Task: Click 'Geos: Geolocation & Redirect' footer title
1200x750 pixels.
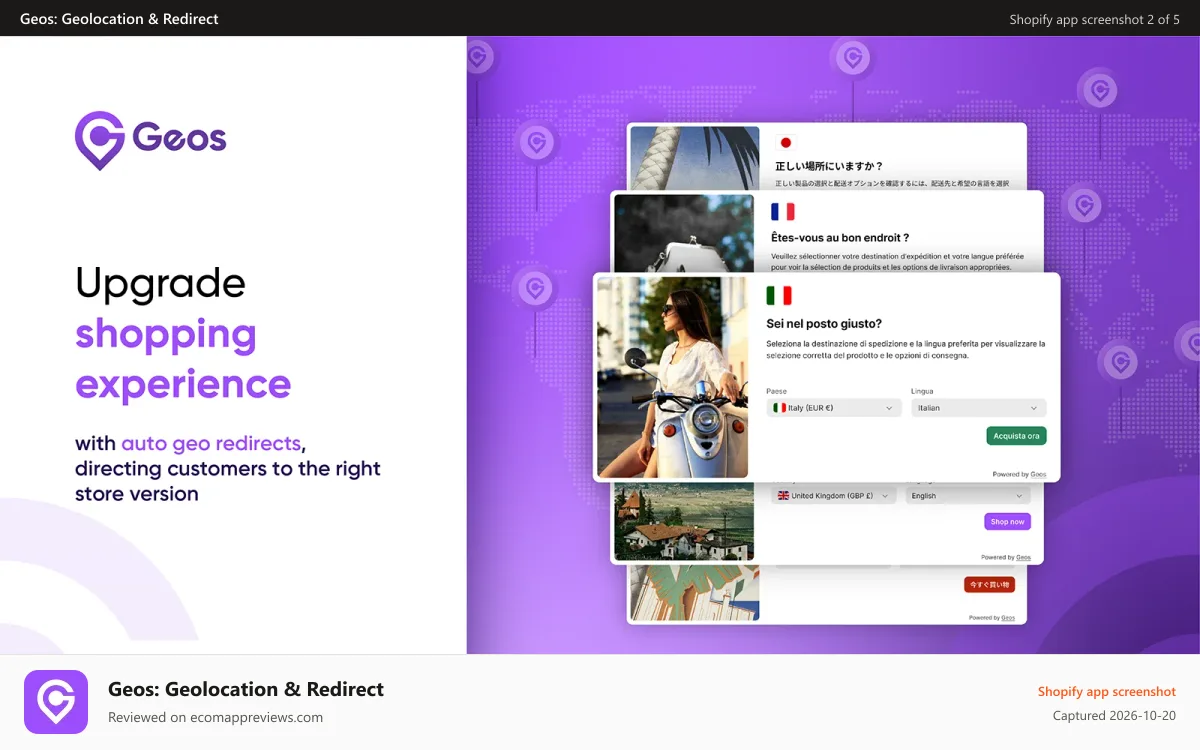Action: (246, 689)
